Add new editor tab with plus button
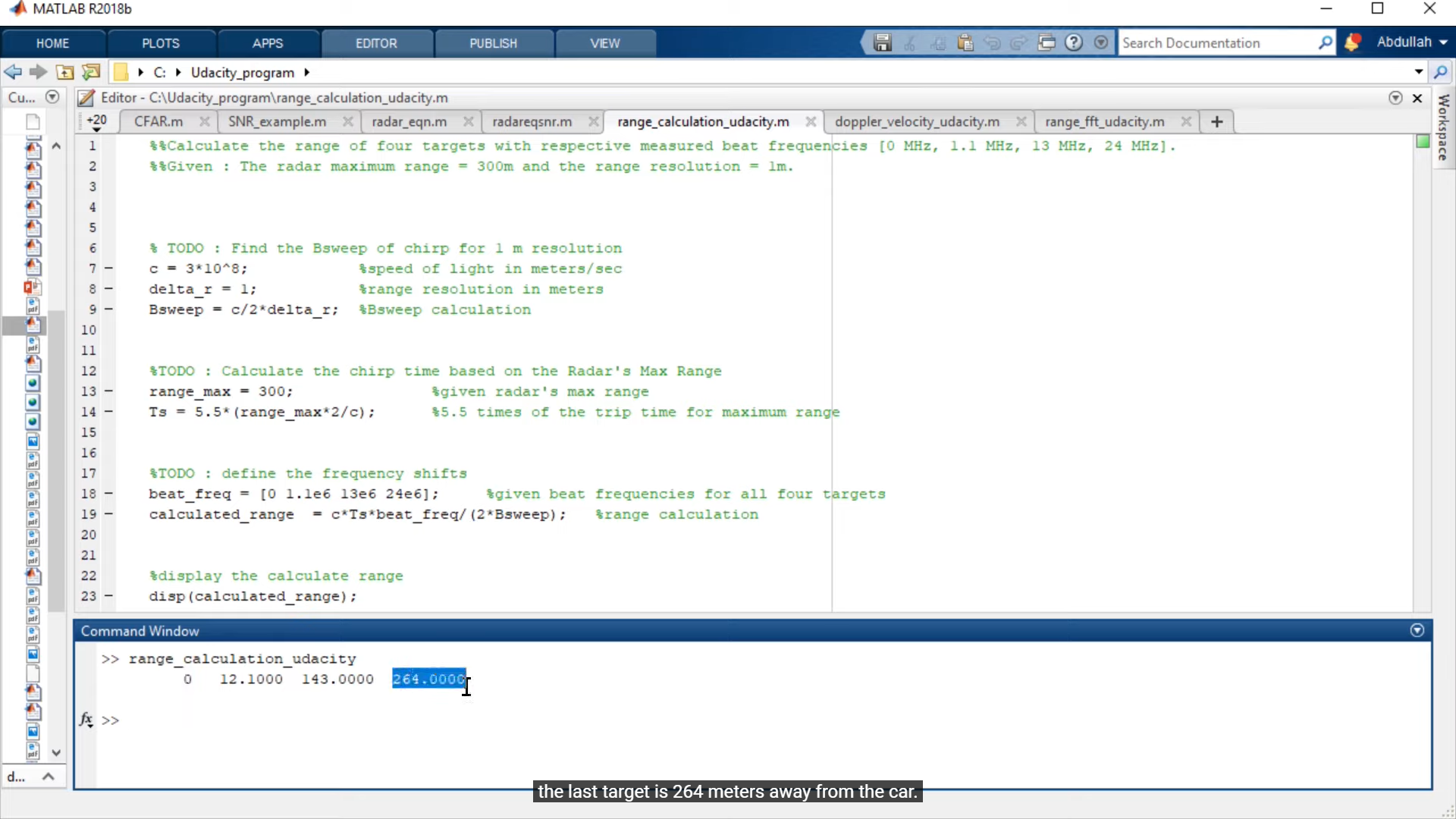 (x=1217, y=121)
